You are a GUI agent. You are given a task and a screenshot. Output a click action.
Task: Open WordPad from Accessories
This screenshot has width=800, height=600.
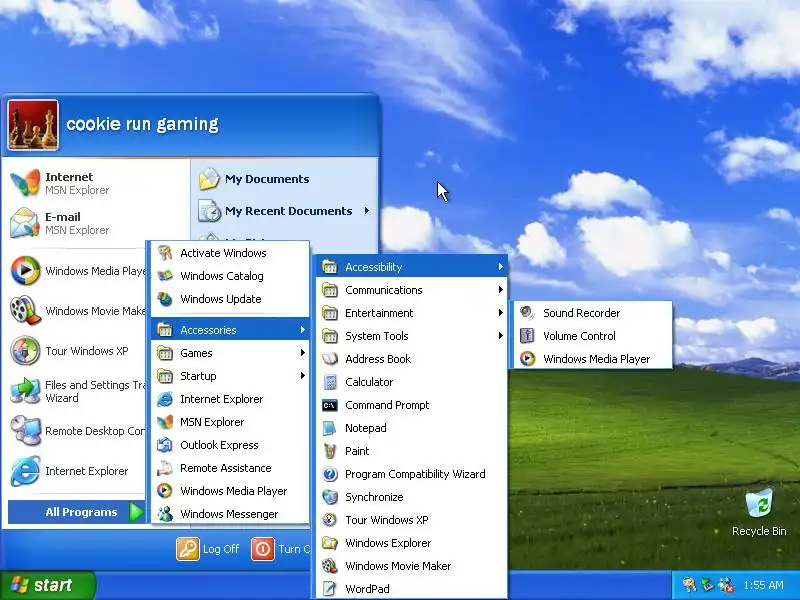click(x=411, y=588)
